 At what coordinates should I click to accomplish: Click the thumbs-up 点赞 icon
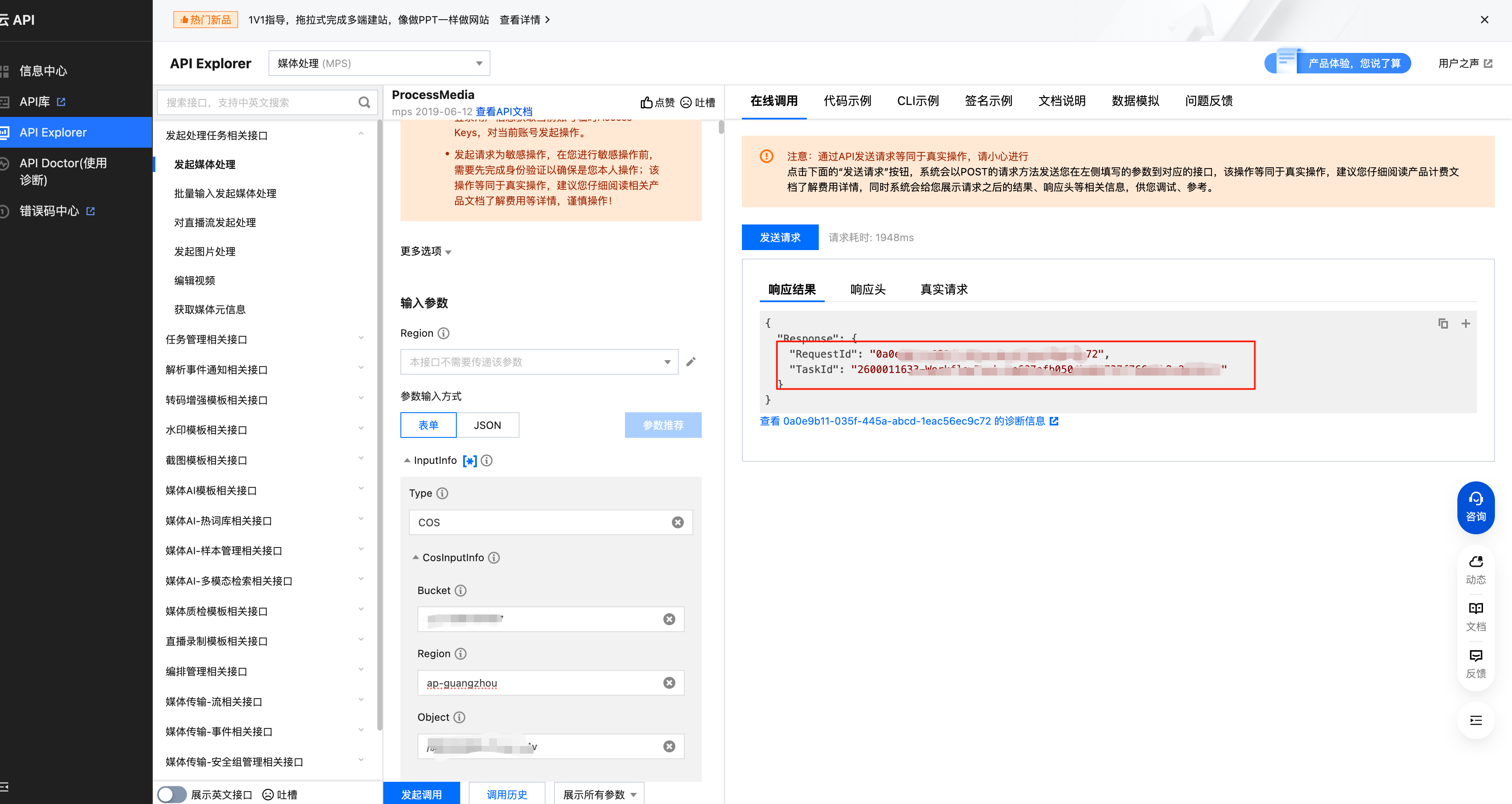[646, 103]
